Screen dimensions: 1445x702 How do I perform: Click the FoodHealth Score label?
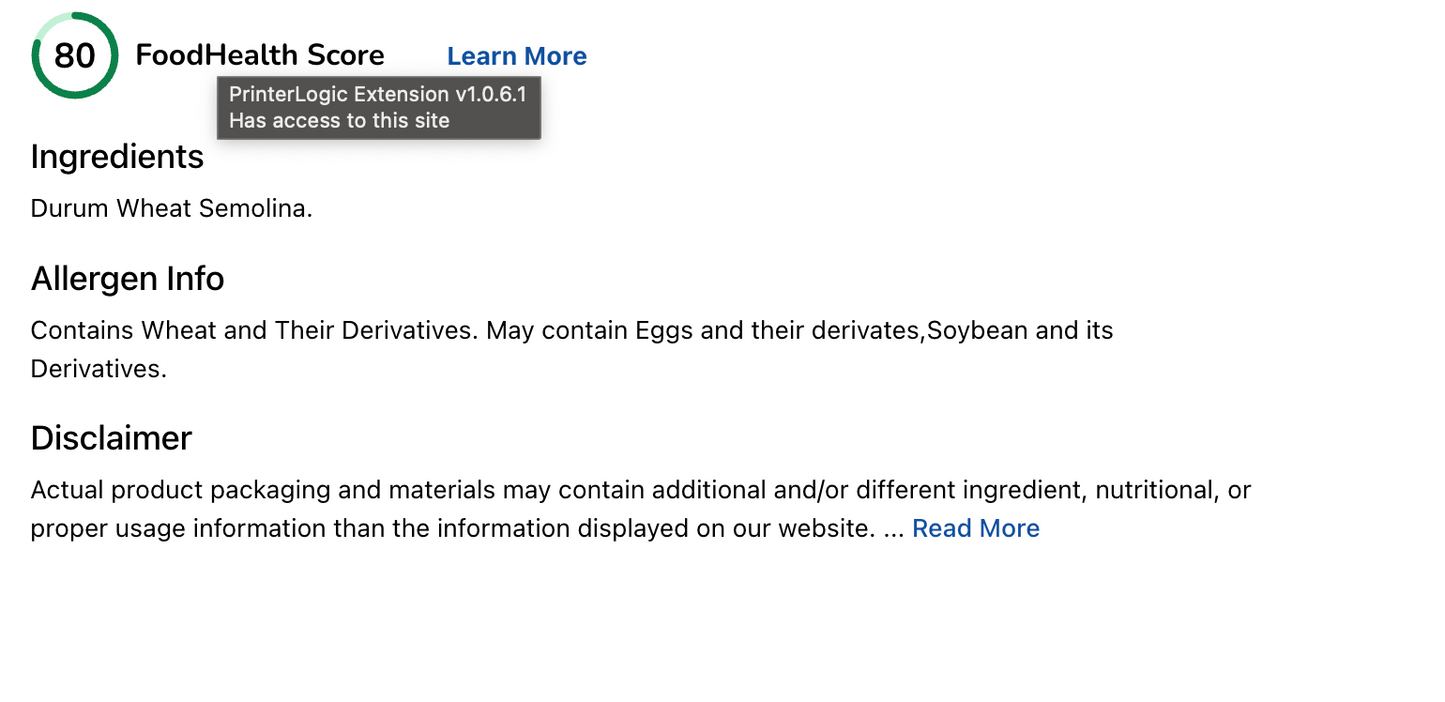tap(259, 55)
